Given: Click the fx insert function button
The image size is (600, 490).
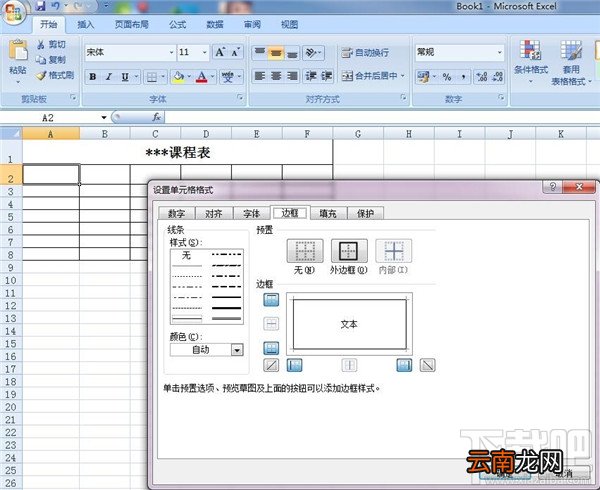Looking at the screenshot, I should pyautogui.click(x=157, y=117).
